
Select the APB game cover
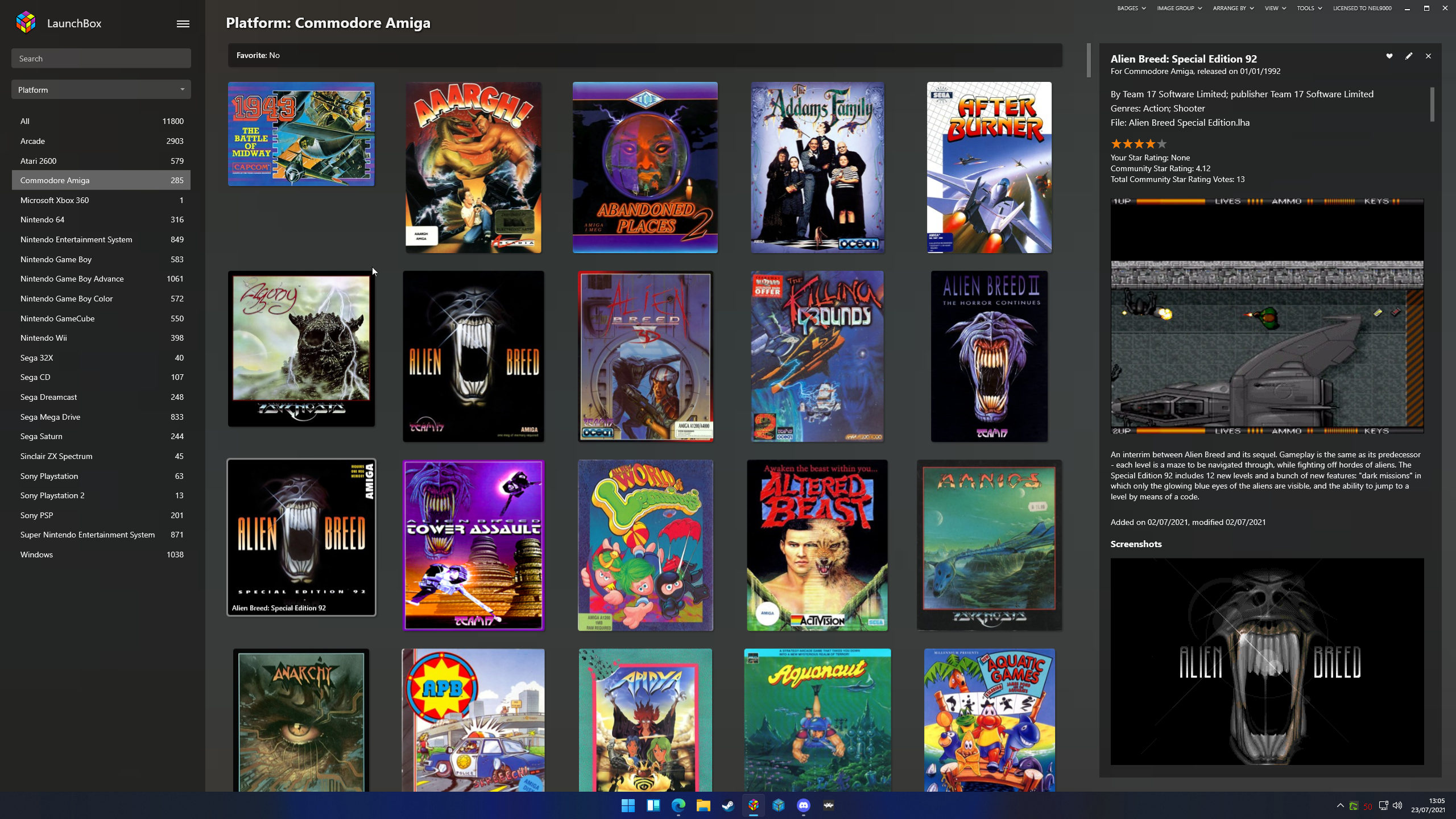[x=473, y=720]
